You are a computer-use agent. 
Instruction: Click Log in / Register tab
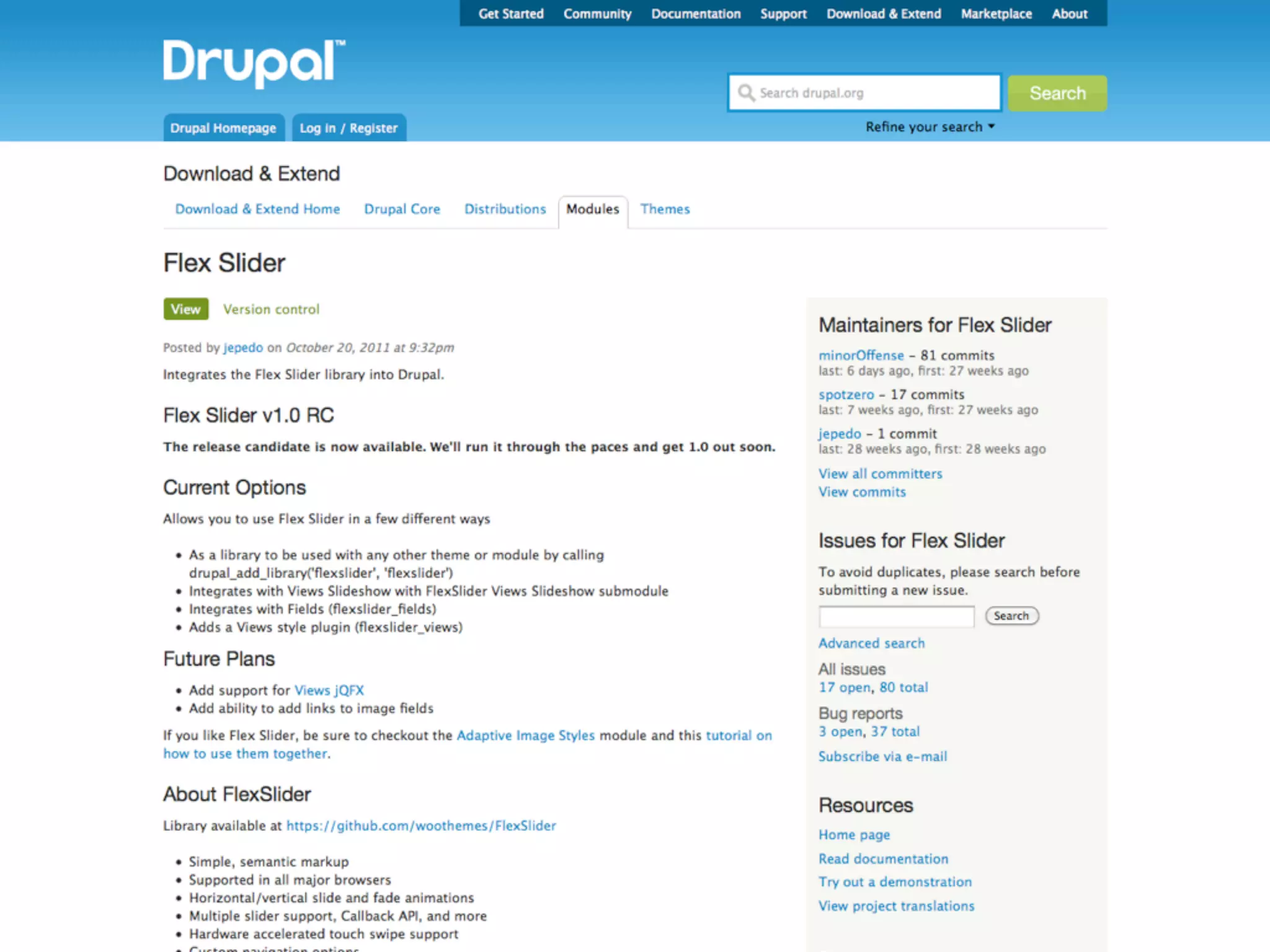point(349,128)
